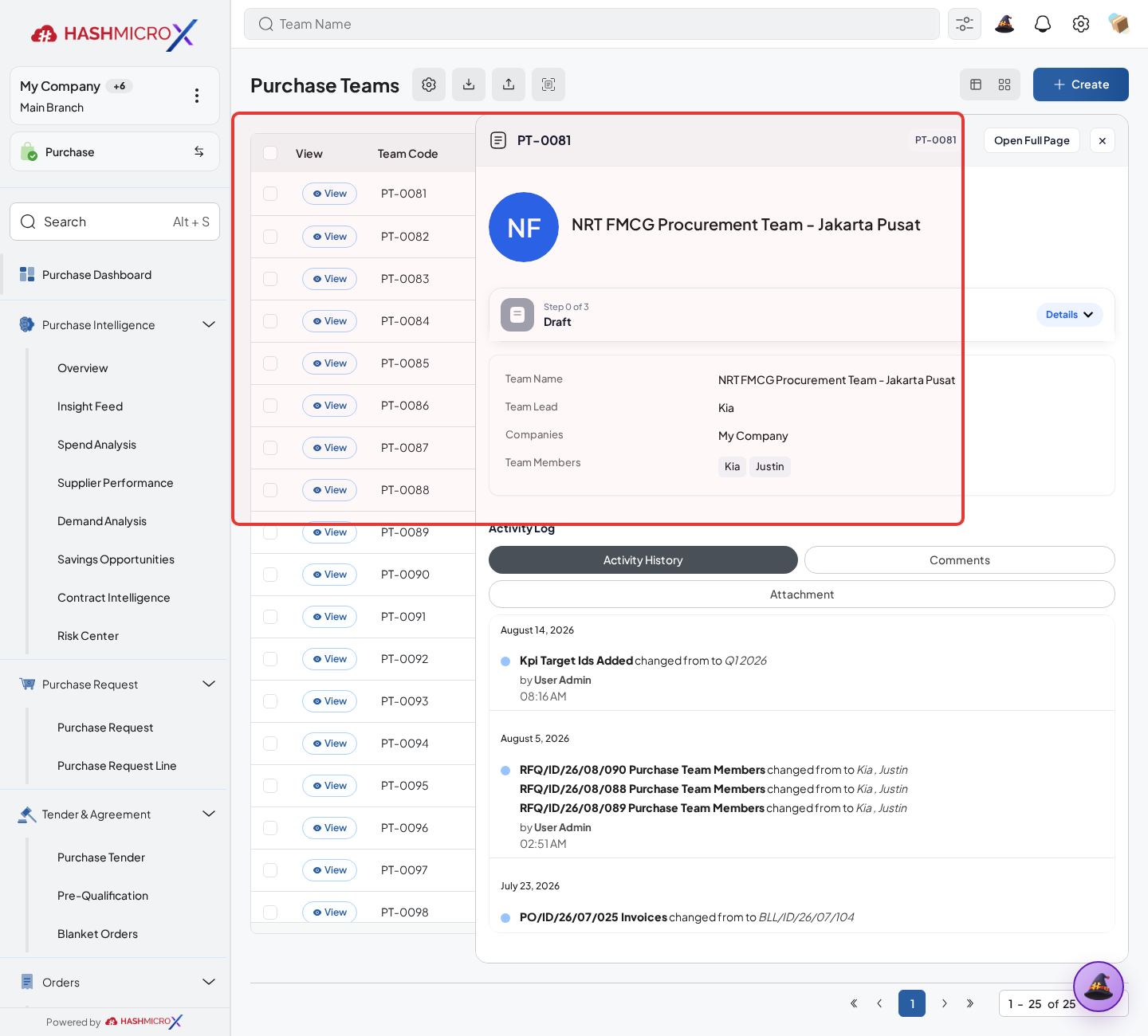Check the PT-0085 row checkbox
1148x1036 pixels.
point(270,363)
